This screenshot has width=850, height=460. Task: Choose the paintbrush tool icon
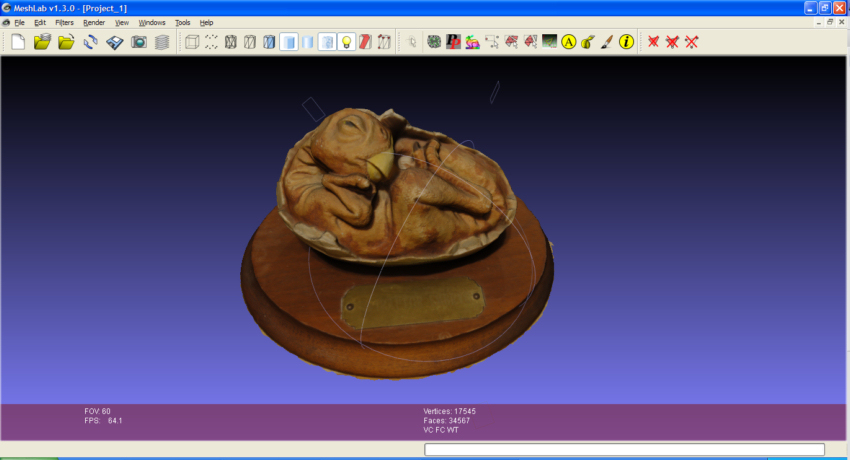click(x=606, y=42)
